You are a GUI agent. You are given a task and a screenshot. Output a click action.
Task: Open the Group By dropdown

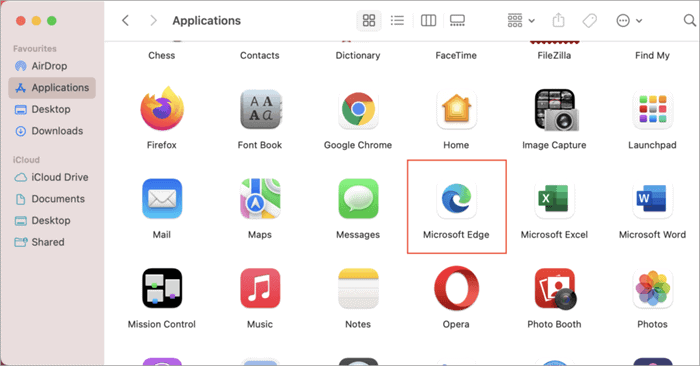[x=521, y=21]
